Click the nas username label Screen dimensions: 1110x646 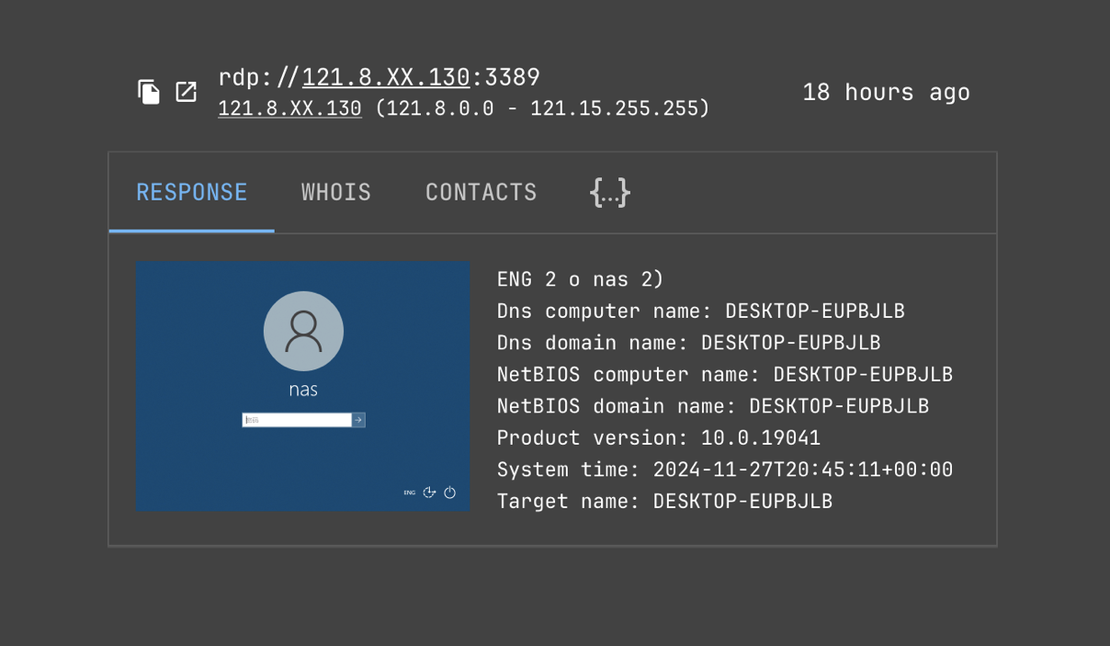point(303,390)
